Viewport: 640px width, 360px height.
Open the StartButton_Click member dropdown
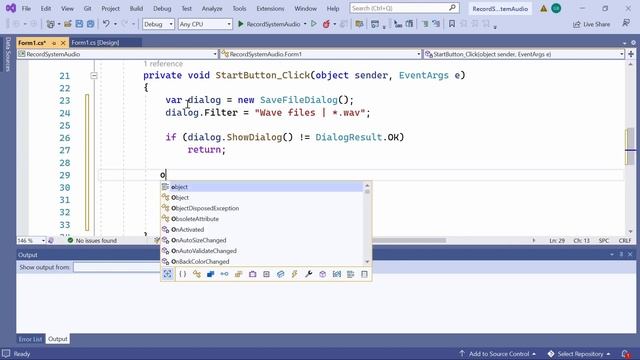[x=524, y=54]
